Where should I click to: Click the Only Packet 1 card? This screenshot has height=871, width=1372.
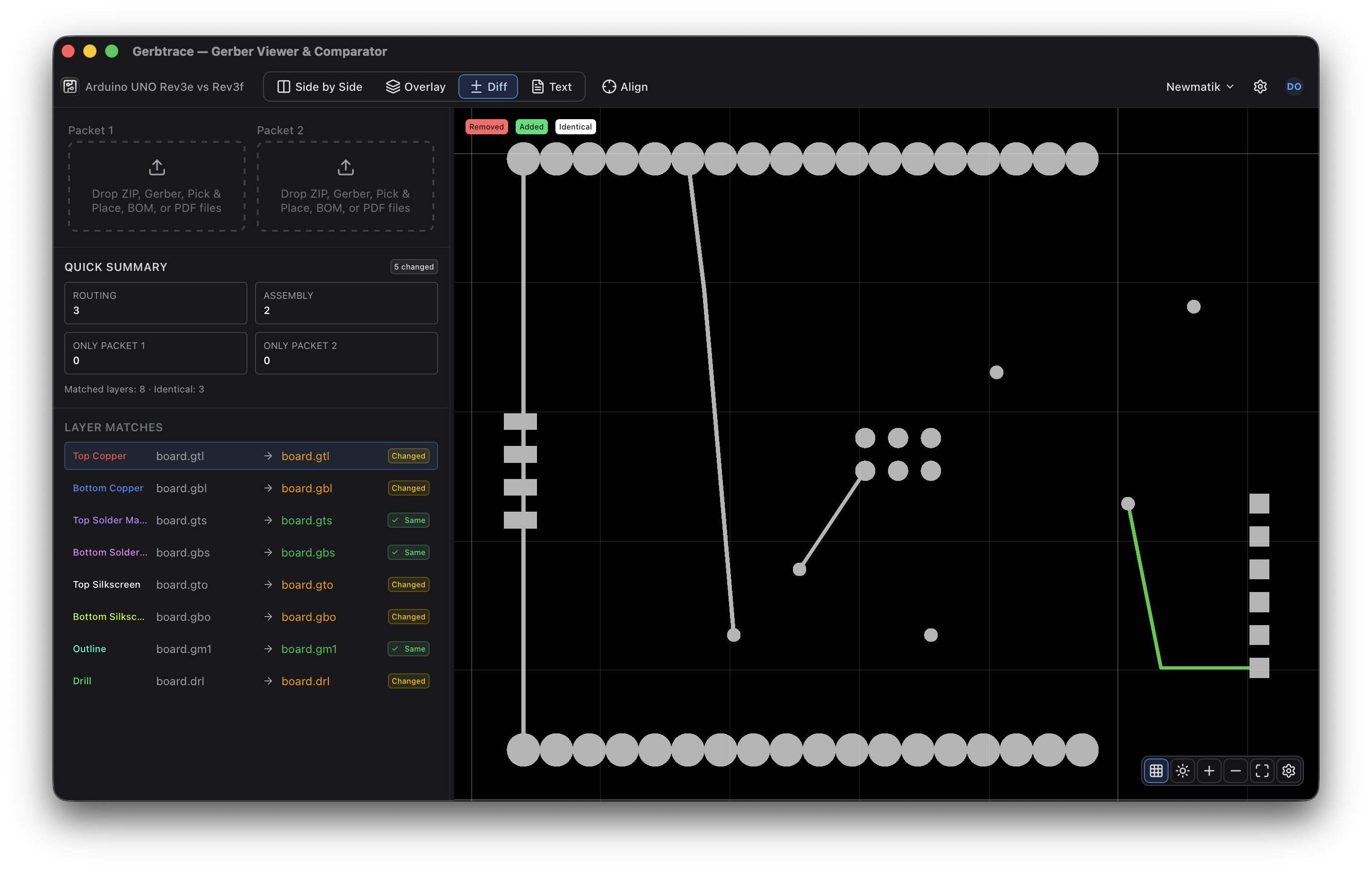[156, 353]
